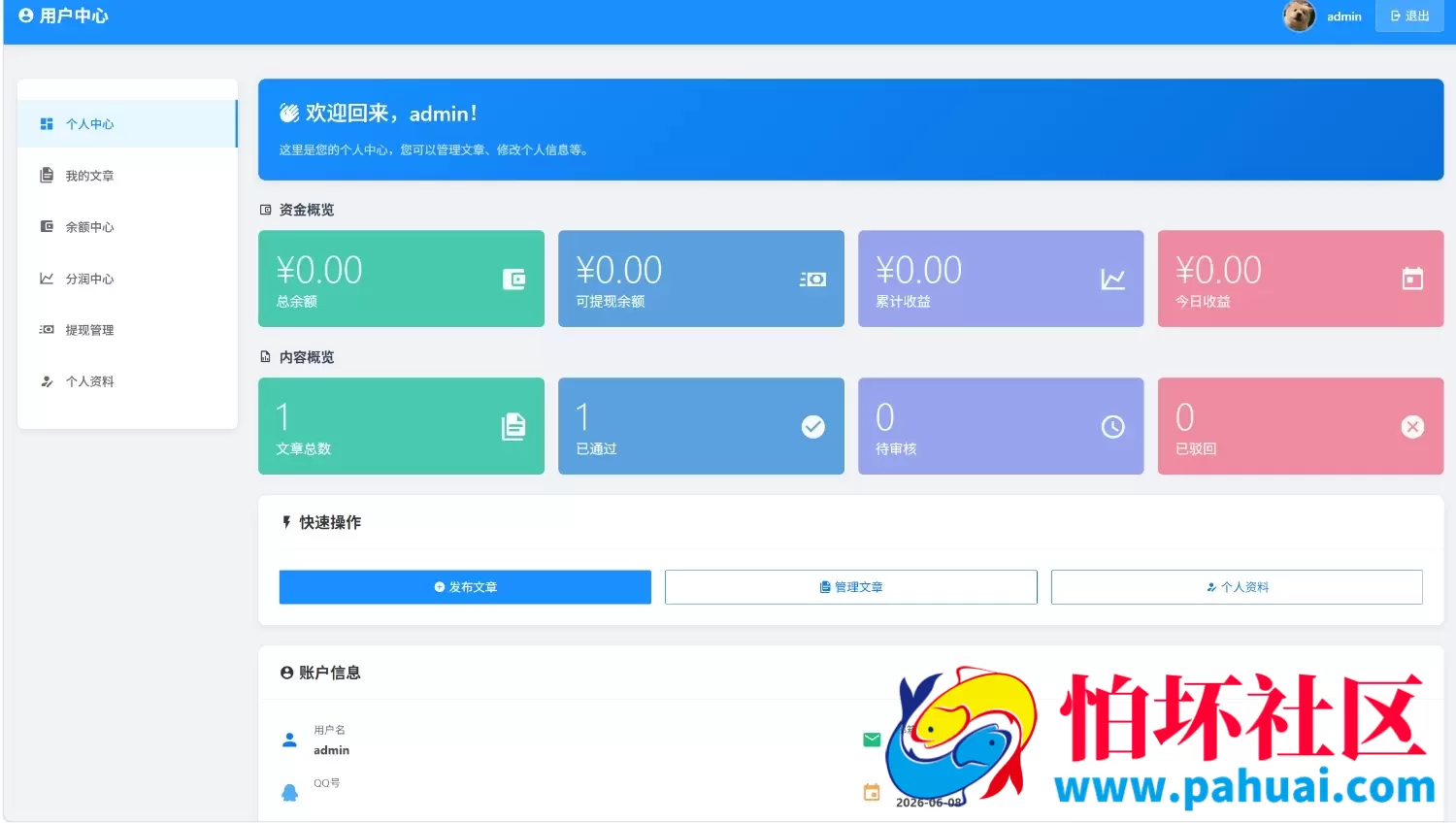Click the 个人资料 quick action button
The height and width of the screenshot is (823, 1456).
click(1237, 587)
